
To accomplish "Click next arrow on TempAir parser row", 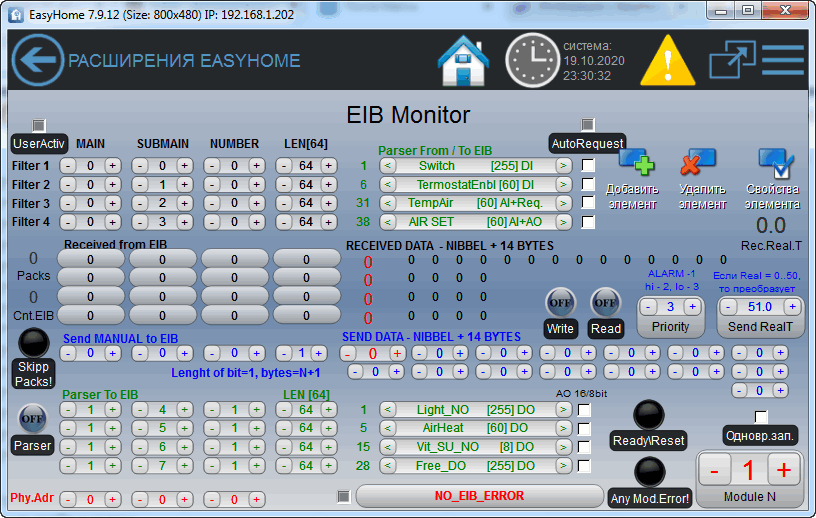I will pos(564,203).
